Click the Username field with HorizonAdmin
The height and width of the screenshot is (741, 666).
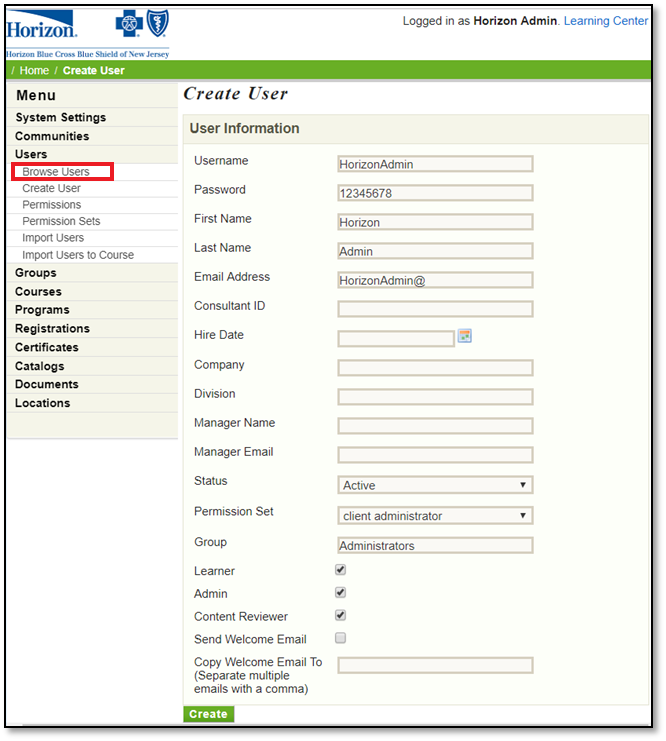(435, 164)
